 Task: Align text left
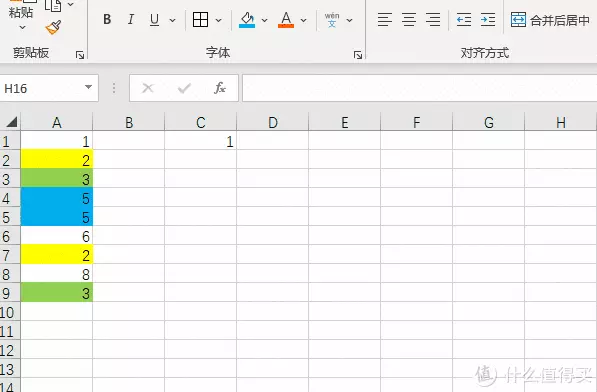click(x=385, y=19)
